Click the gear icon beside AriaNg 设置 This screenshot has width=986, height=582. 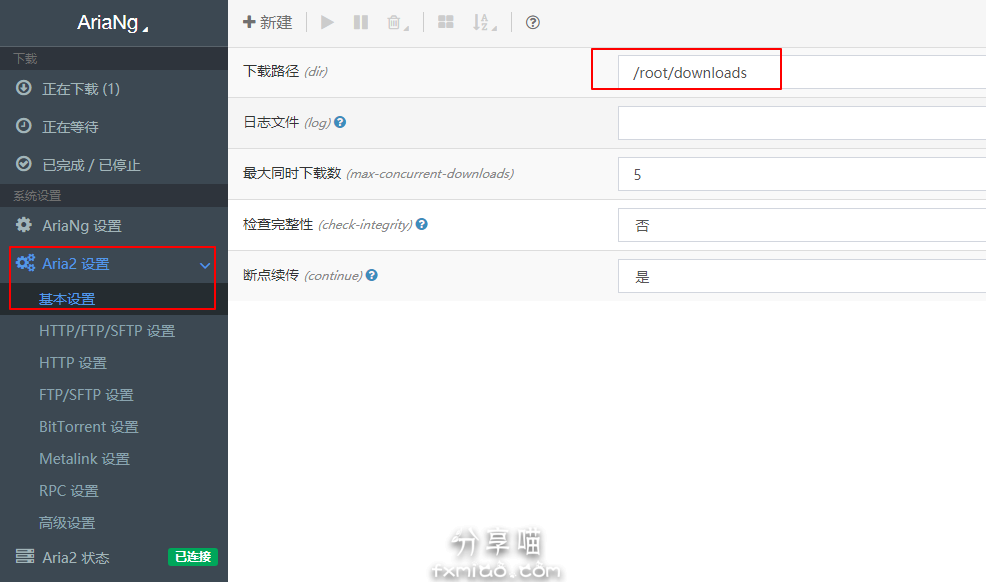tap(24, 224)
